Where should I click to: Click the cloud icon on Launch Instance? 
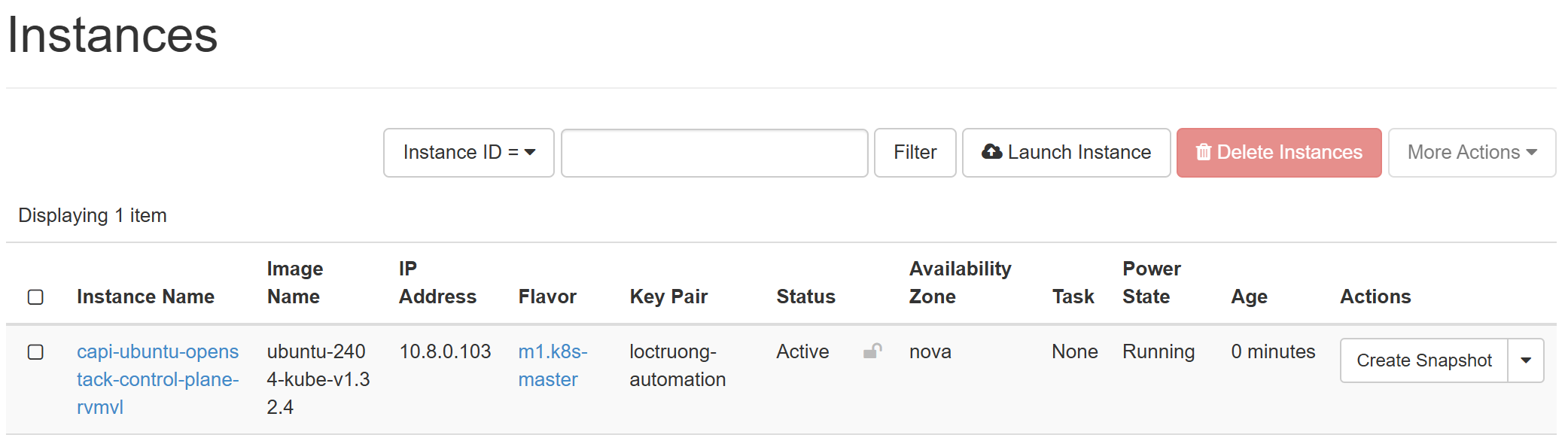coord(991,152)
